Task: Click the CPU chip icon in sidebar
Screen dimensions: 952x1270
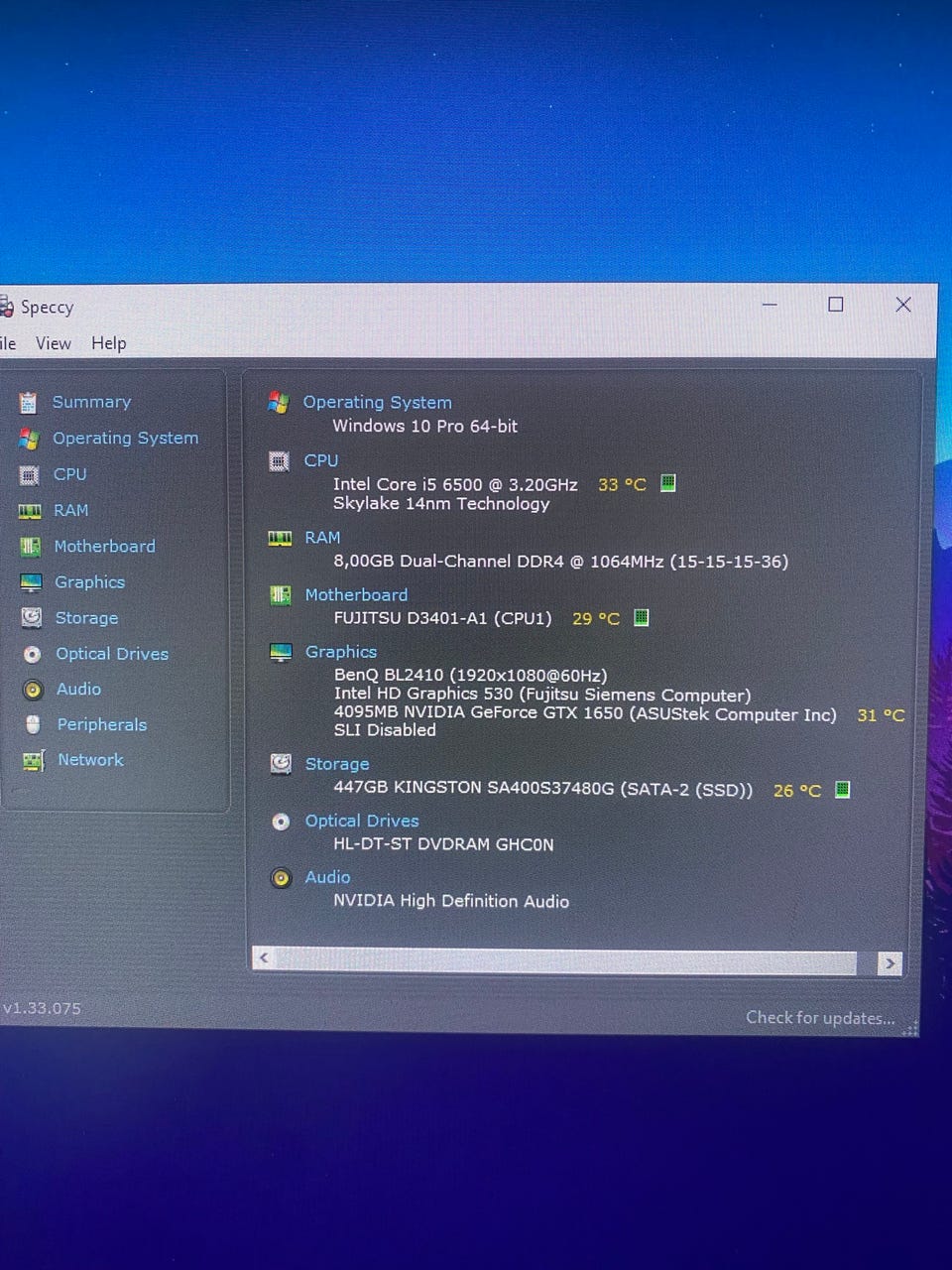Action: pos(30,475)
